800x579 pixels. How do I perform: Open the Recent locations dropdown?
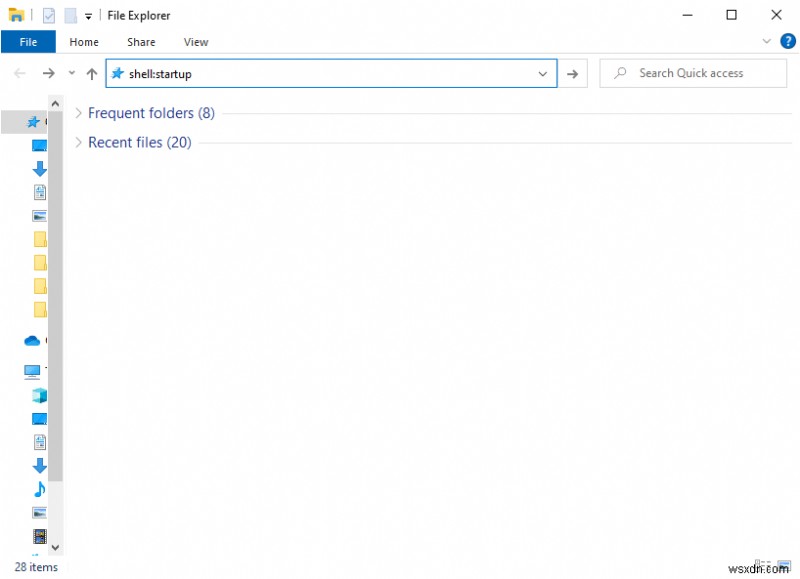(72, 73)
